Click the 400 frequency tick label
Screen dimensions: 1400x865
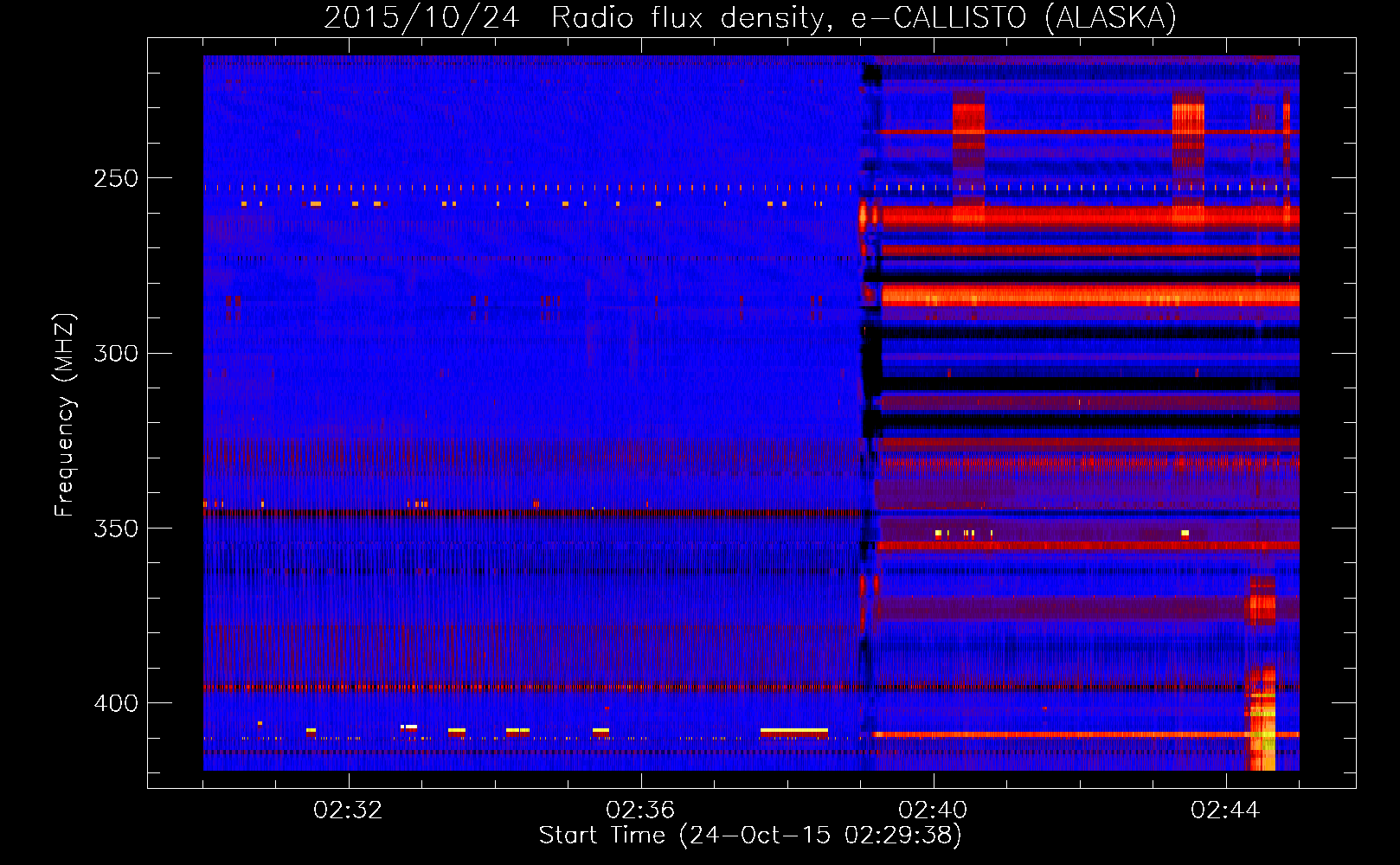pyautogui.click(x=116, y=703)
